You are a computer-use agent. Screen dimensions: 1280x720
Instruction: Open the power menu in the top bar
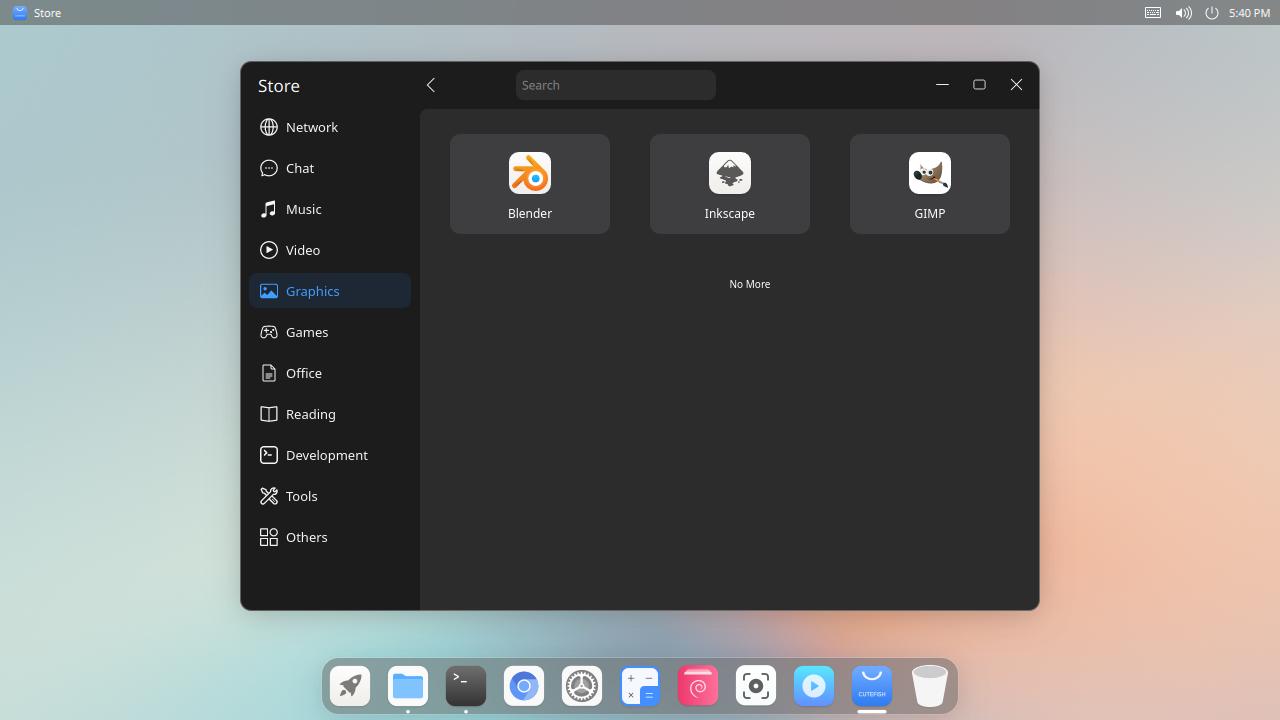[x=1211, y=13]
